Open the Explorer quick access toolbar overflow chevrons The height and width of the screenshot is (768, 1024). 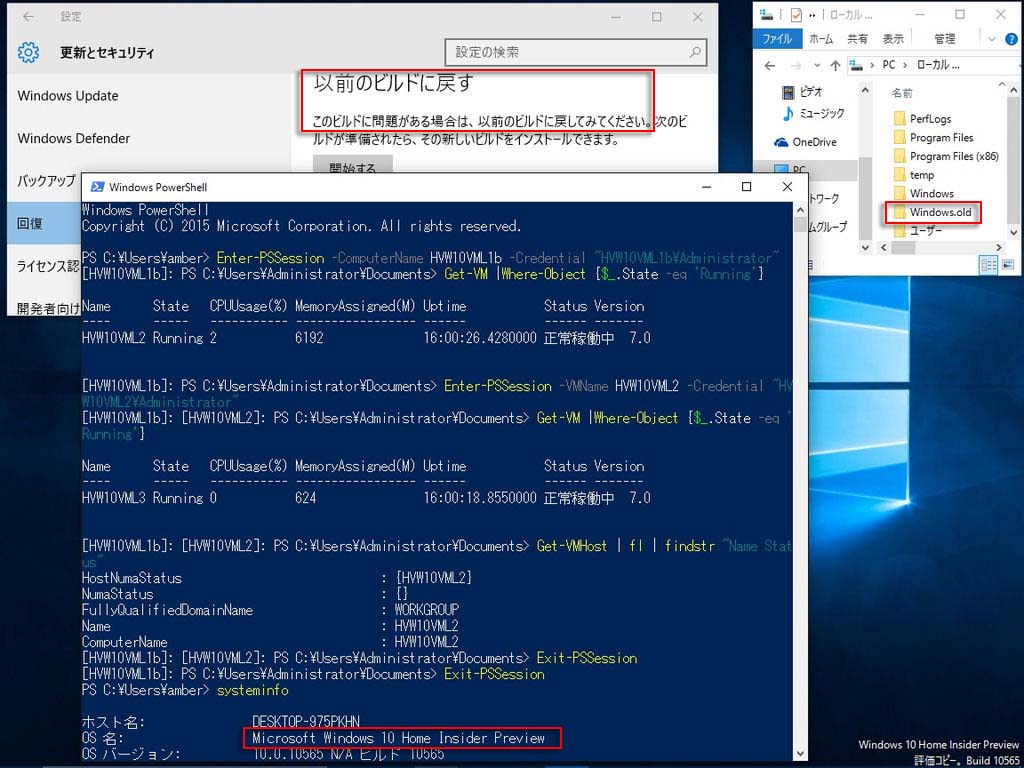click(x=812, y=14)
